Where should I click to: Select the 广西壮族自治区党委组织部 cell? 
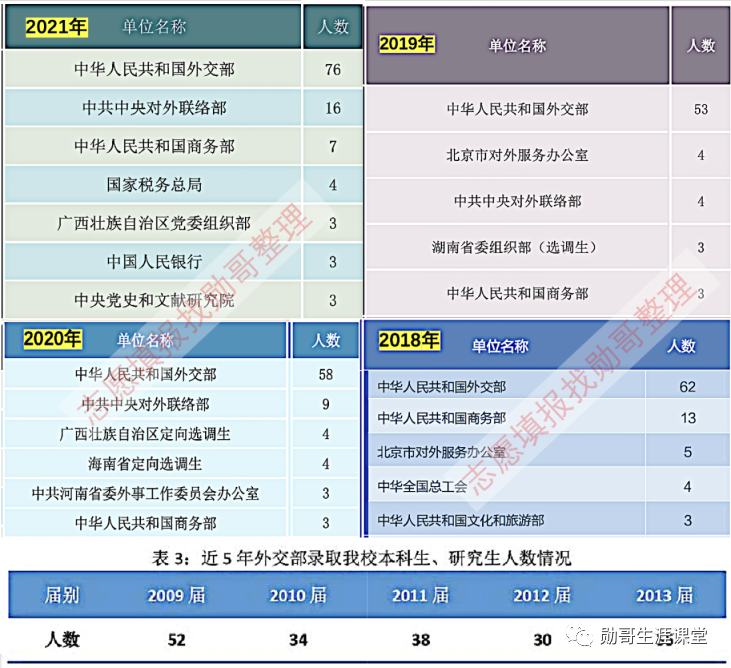(154, 223)
